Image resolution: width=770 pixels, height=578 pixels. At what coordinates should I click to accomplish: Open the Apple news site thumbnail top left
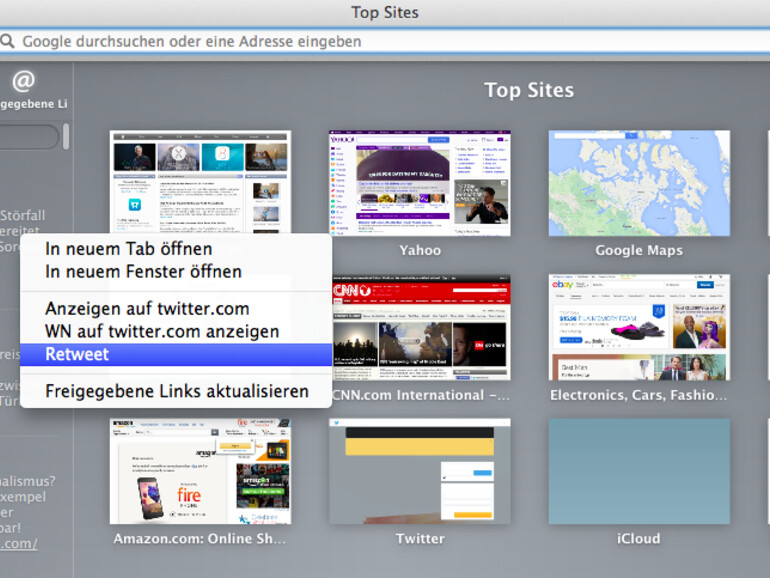point(200,181)
